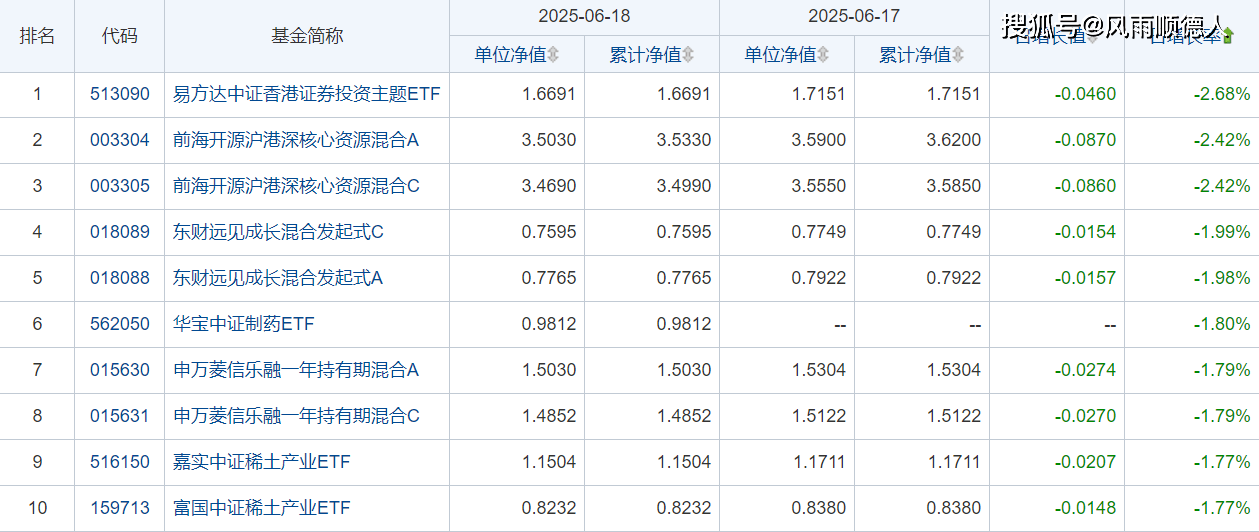Viewport: 1259px width, 532px height.
Task: Open fund code 003304
Action: tap(120, 141)
